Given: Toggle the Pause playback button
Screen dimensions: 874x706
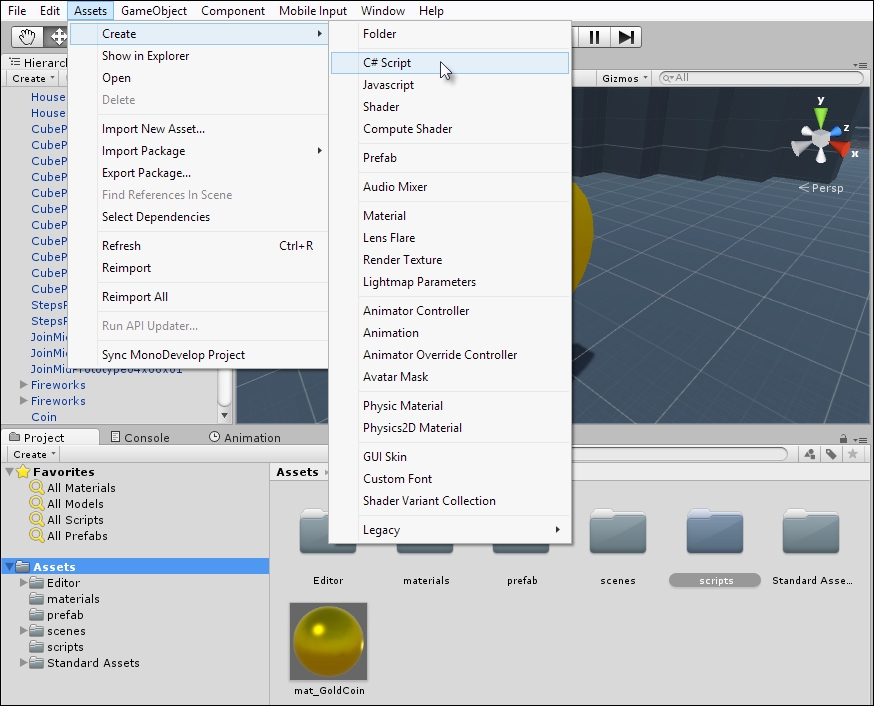Looking at the screenshot, I should 594,37.
